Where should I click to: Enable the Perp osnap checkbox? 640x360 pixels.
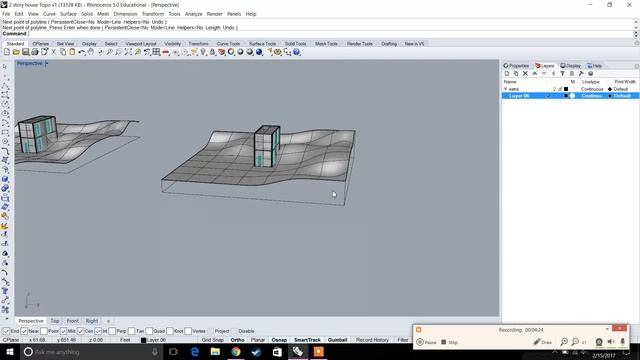click(112, 331)
